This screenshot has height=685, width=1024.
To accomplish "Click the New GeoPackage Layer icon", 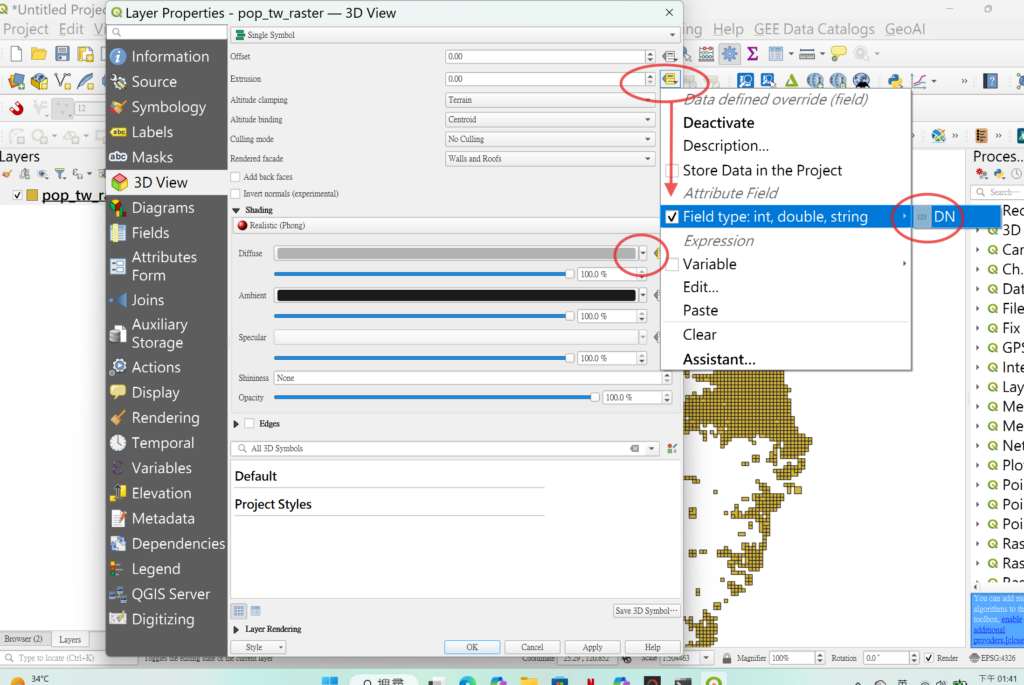I will (39, 81).
